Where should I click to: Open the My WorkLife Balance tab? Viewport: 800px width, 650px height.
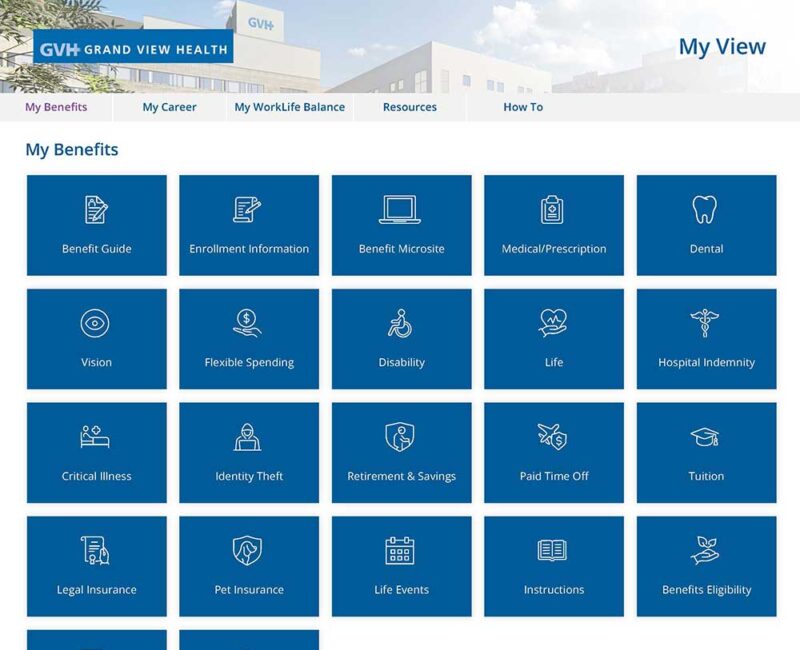[290, 107]
